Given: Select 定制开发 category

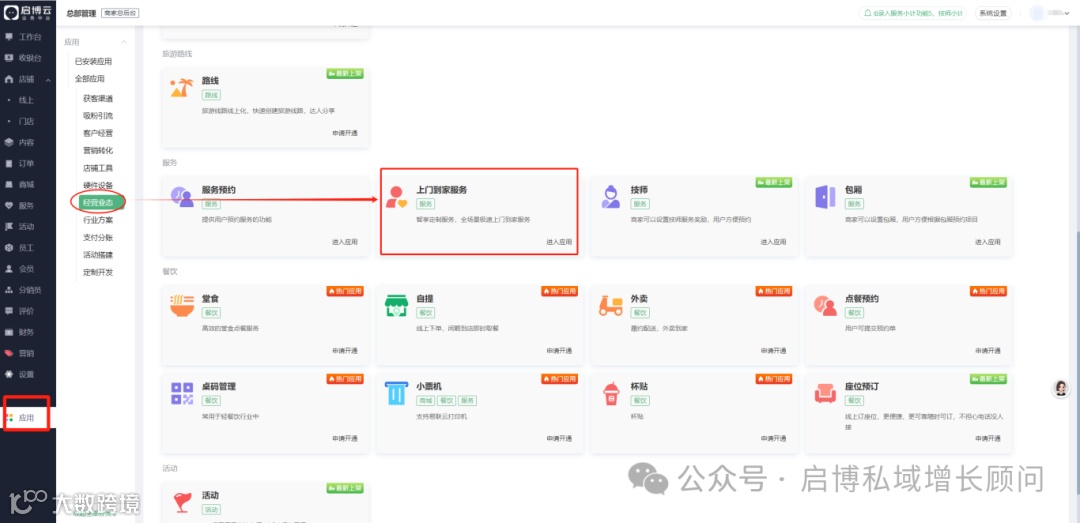Looking at the screenshot, I should pos(98,272).
